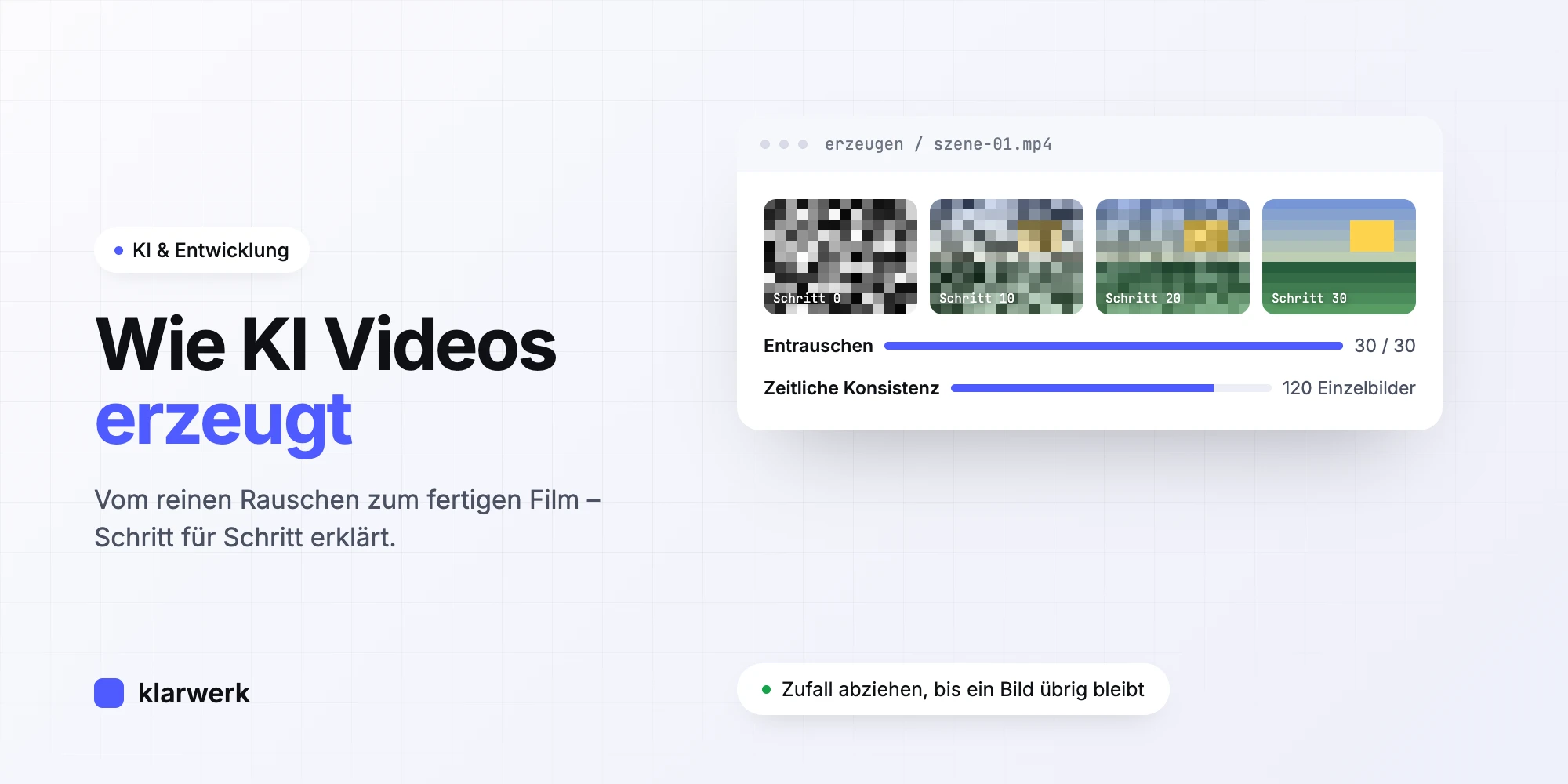
Task: Click the headline Wie KI Videos
Action: pyautogui.click(x=325, y=345)
